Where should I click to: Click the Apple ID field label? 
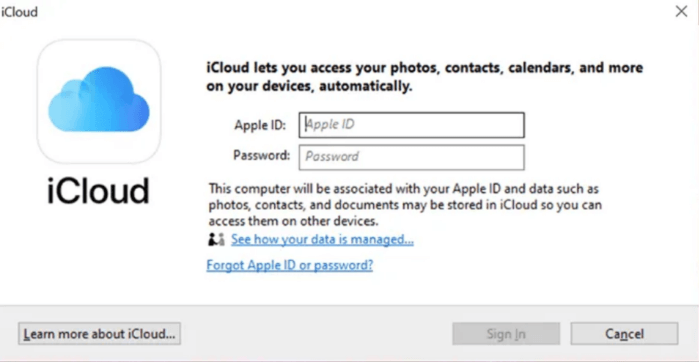260,125
